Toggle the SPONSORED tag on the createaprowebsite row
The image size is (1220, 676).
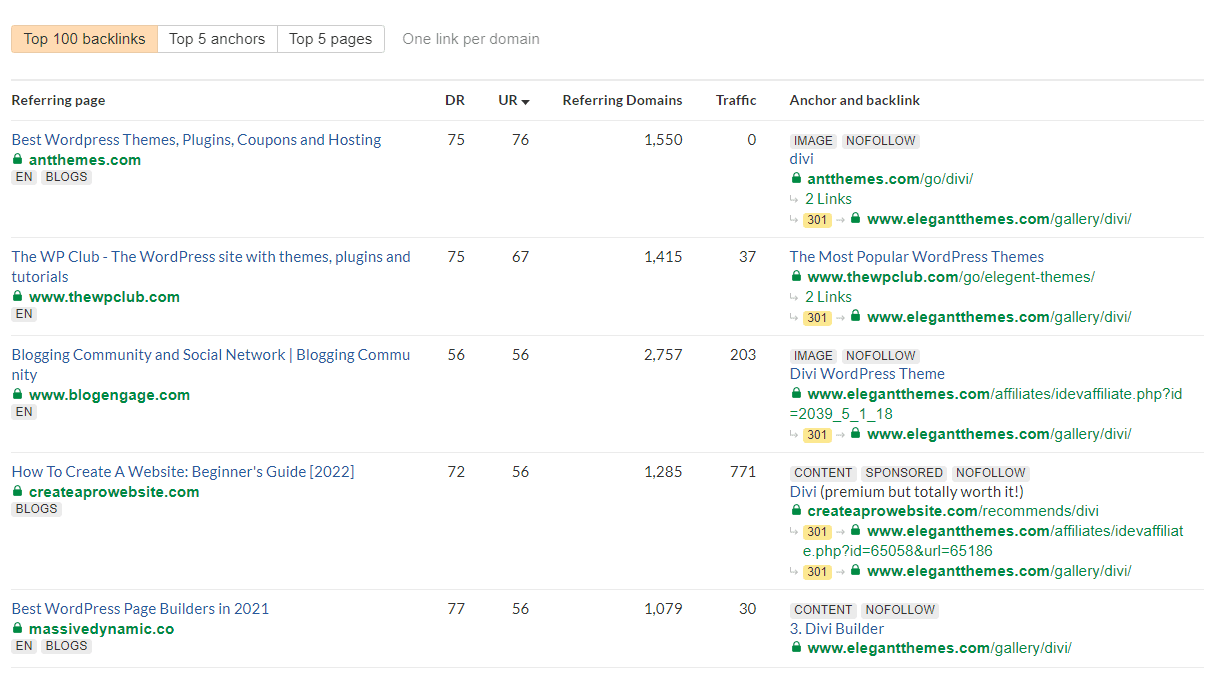(x=903, y=472)
